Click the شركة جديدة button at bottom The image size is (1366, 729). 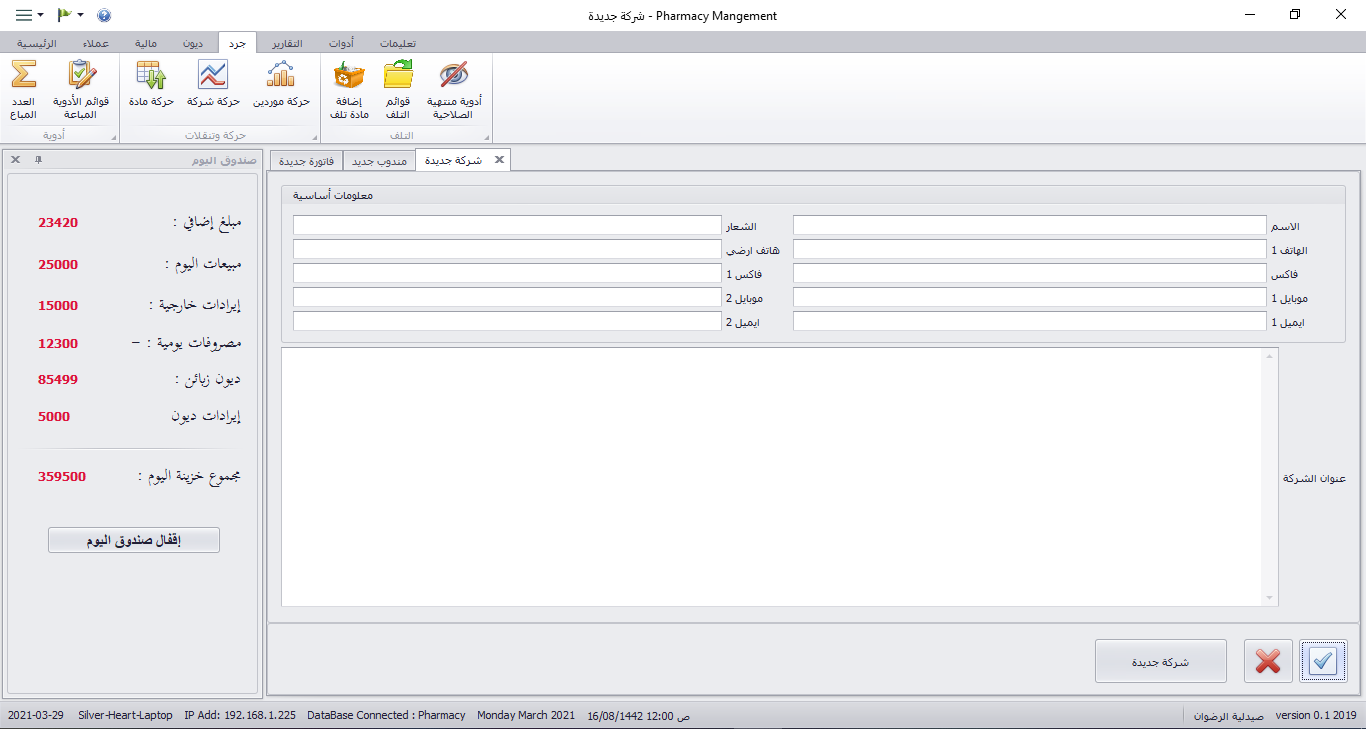[1160, 661]
